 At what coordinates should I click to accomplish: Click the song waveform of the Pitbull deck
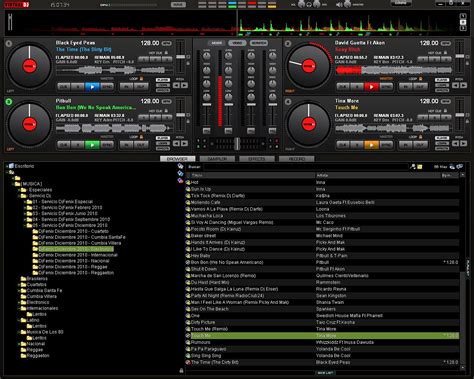click(x=114, y=128)
